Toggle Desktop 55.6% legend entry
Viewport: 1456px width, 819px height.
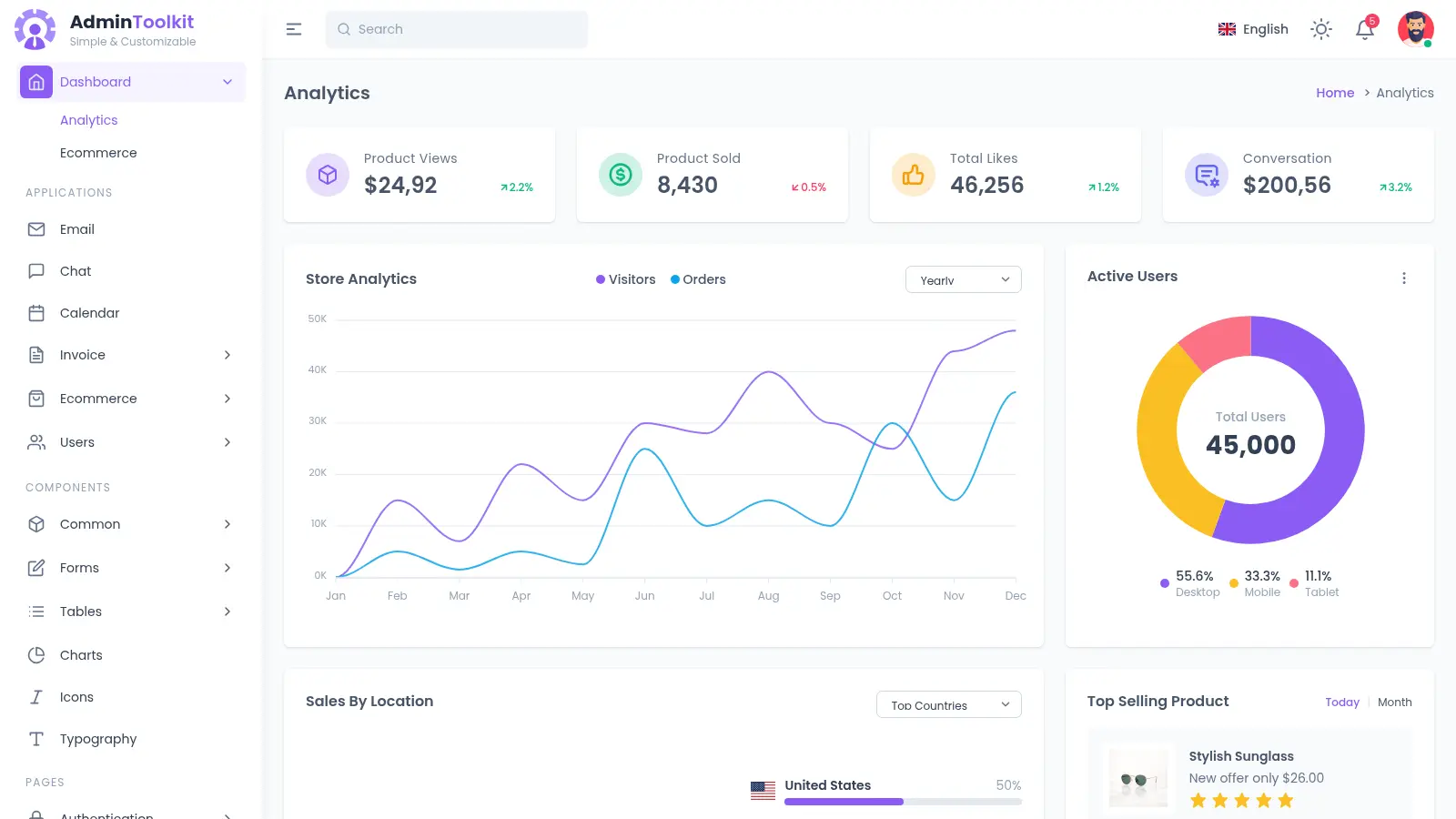tap(1190, 583)
